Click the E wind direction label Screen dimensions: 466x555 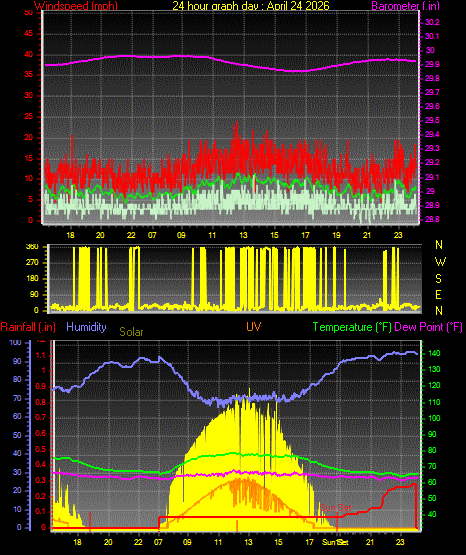tap(438, 294)
